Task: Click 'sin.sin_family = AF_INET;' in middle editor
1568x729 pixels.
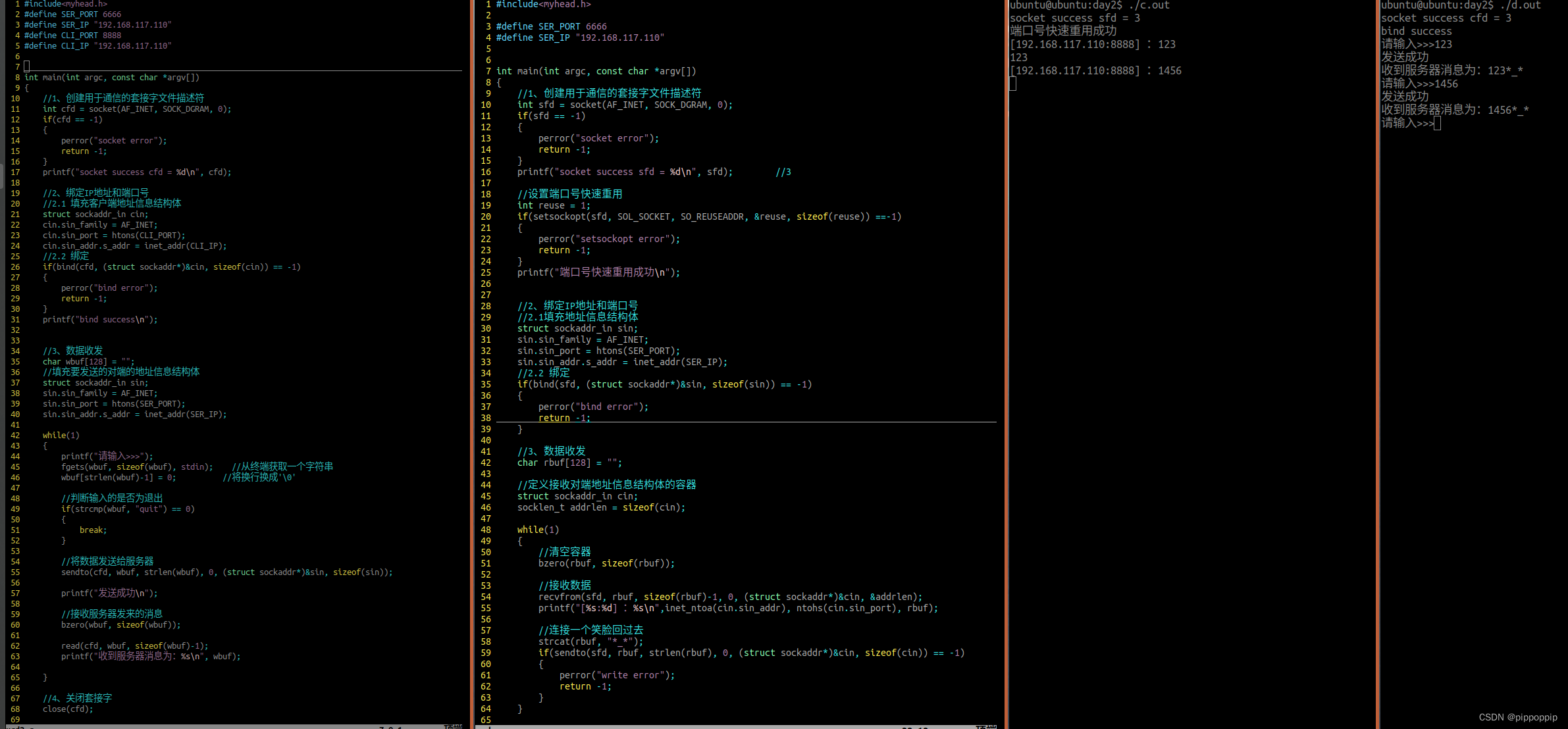Action: click(583, 340)
